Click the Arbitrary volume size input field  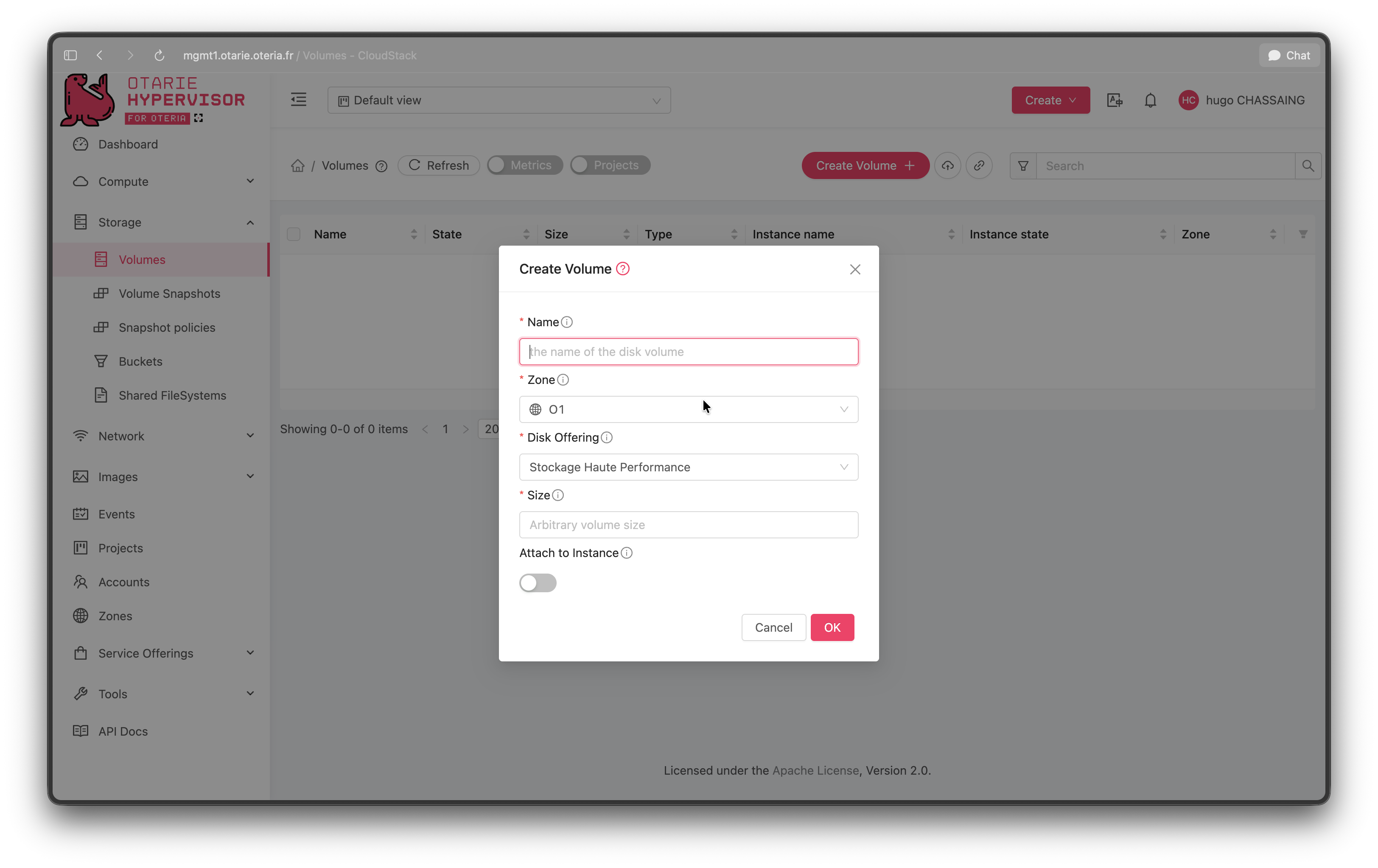pyautogui.click(x=689, y=525)
